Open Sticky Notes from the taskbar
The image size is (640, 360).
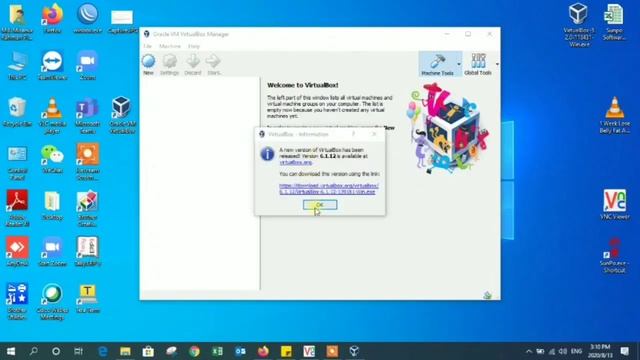[286, 351]
